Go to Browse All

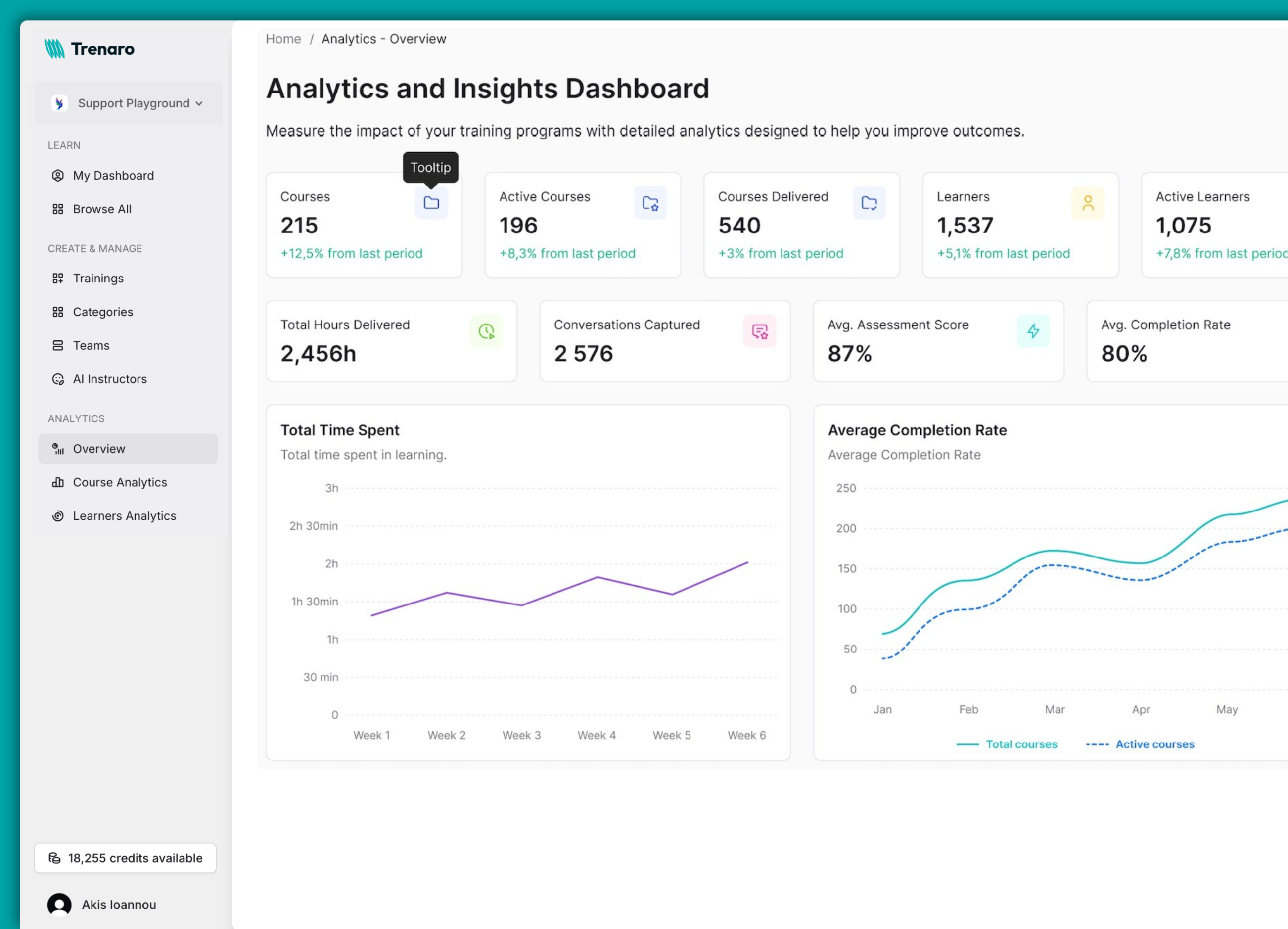102,209
